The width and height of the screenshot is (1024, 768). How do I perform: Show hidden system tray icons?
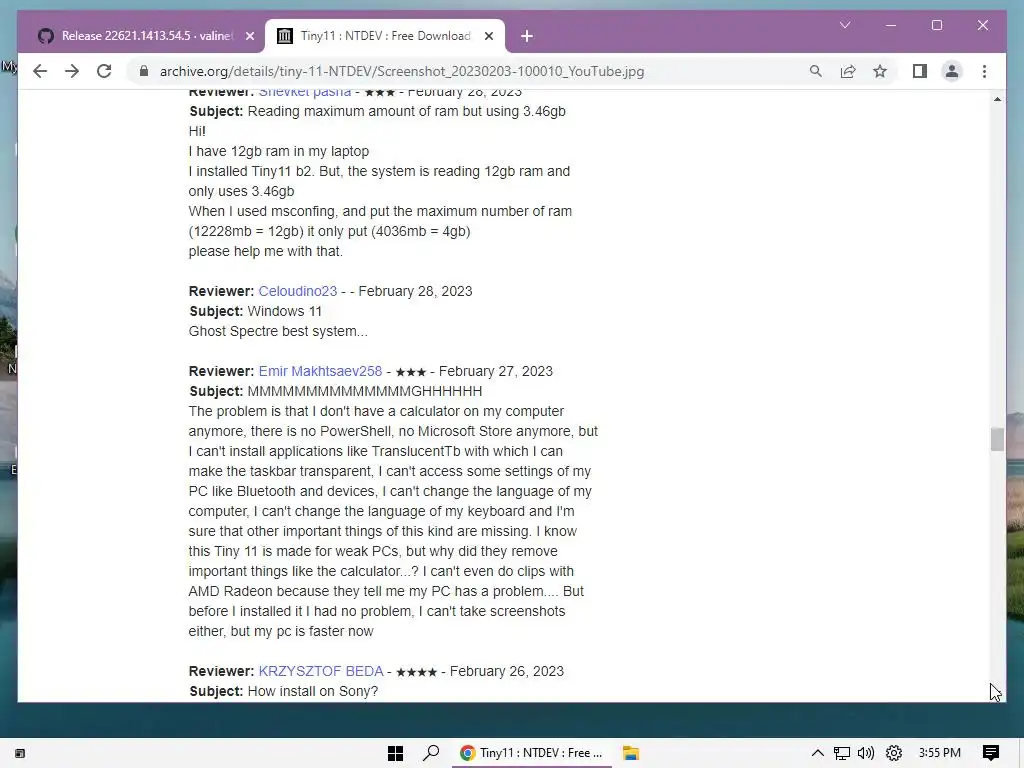coord(817,753)
